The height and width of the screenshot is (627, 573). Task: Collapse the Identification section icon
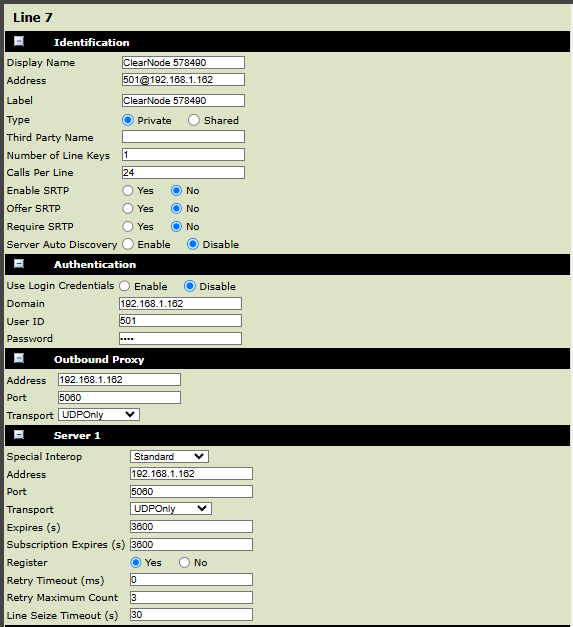pyautogui.click(x=19, y=41)
